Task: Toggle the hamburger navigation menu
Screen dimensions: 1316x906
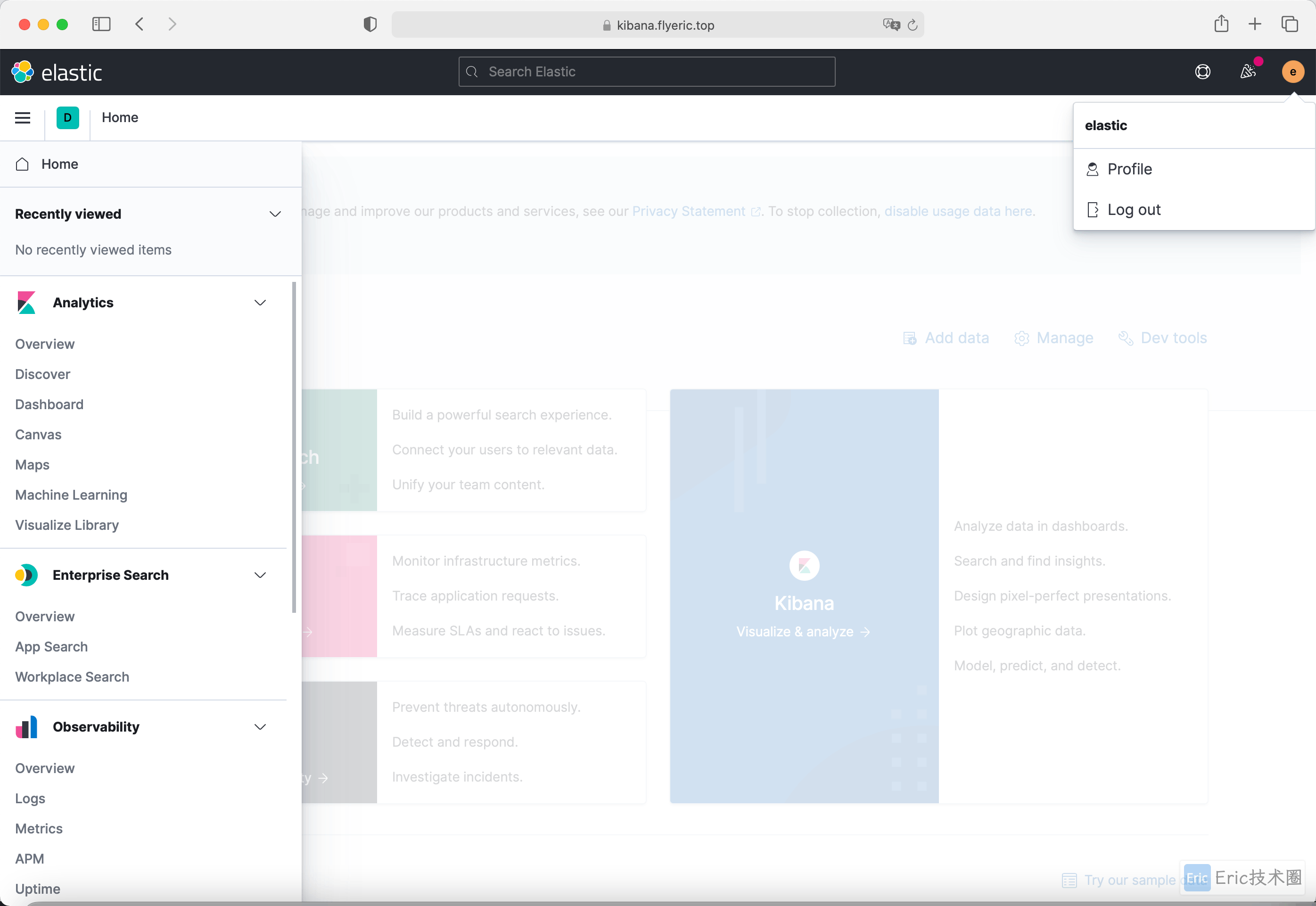Action: [23, 117]
